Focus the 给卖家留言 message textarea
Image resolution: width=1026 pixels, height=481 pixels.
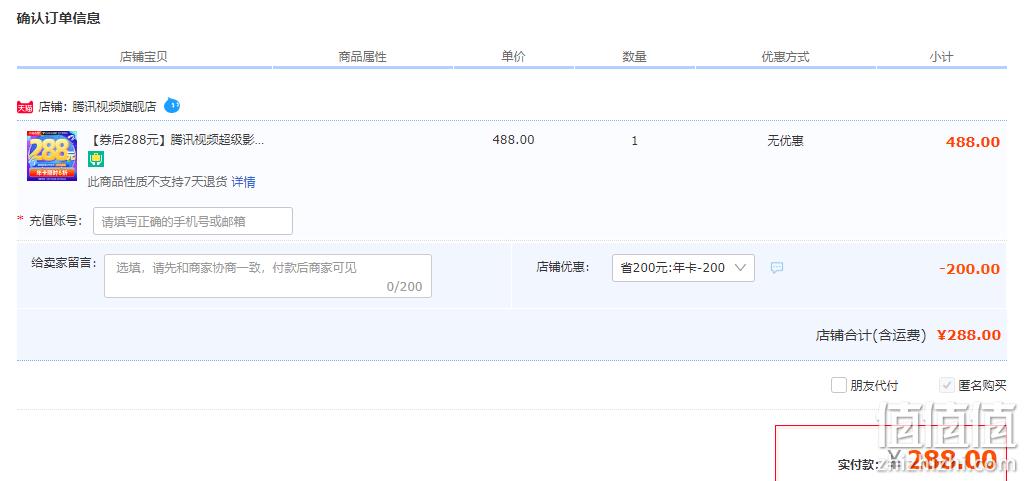(268, 276)
